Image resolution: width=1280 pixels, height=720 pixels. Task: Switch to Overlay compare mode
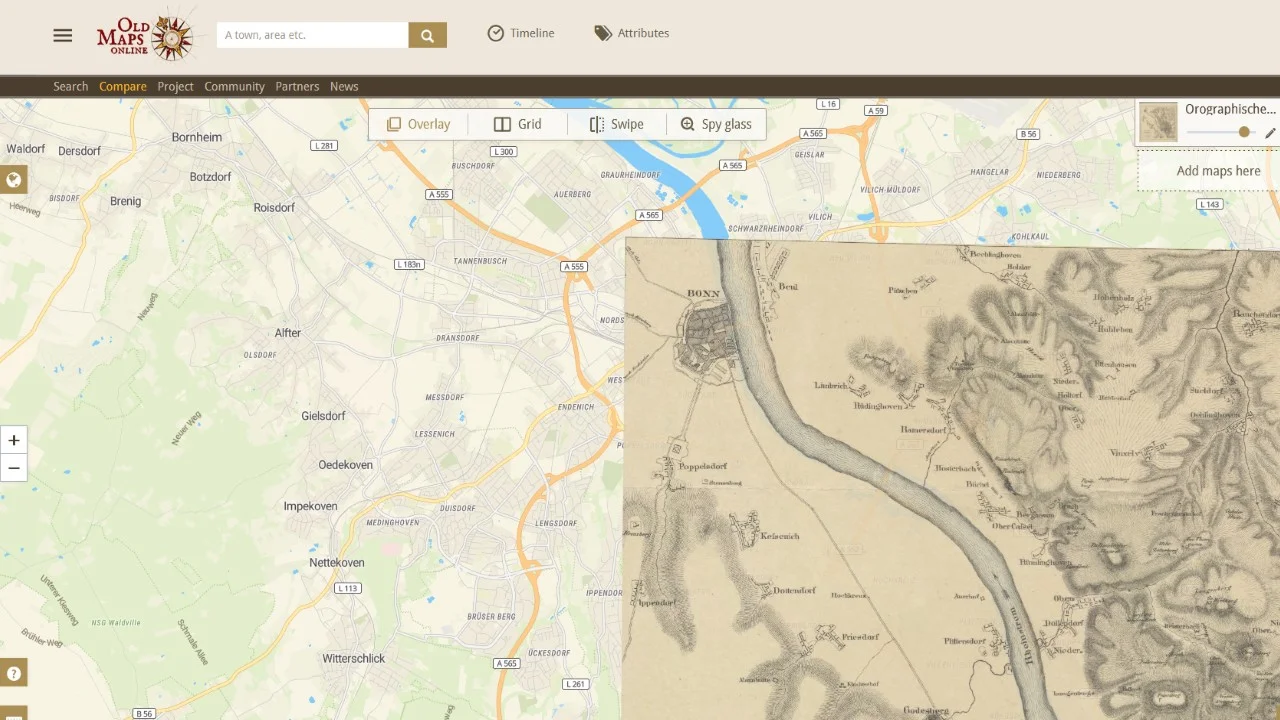(x=418, y=124)
